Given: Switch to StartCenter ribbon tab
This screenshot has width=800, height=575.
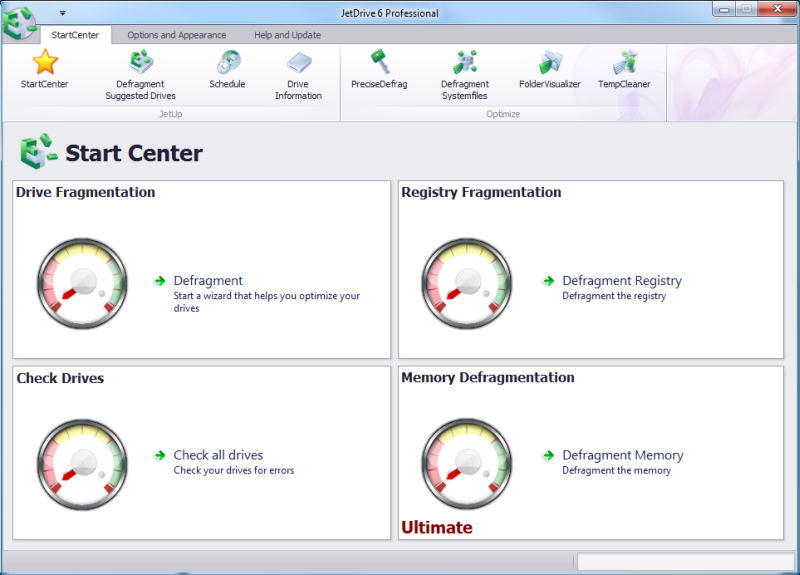Looking at the screenshot, I should (x=75, y=35).
